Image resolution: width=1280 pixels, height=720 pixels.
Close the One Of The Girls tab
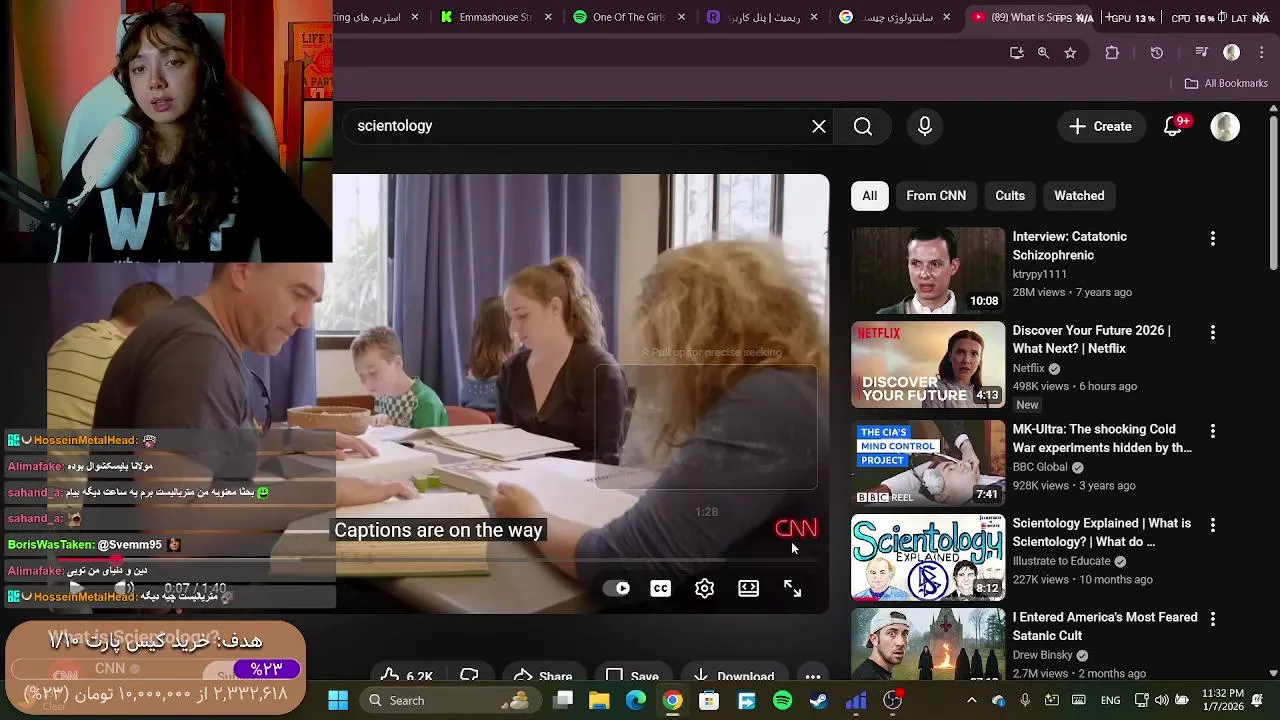tap(682, 17)
